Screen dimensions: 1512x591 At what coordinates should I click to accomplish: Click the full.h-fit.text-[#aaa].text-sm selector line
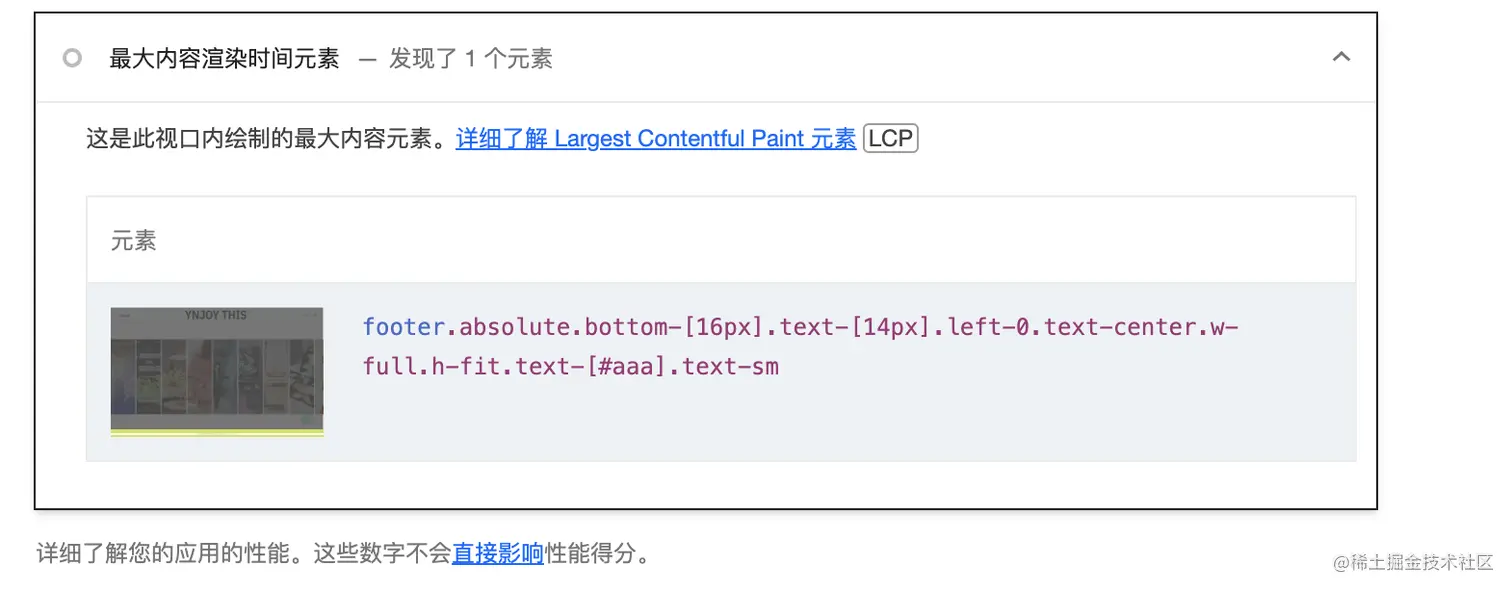click(x=571, y=366)
